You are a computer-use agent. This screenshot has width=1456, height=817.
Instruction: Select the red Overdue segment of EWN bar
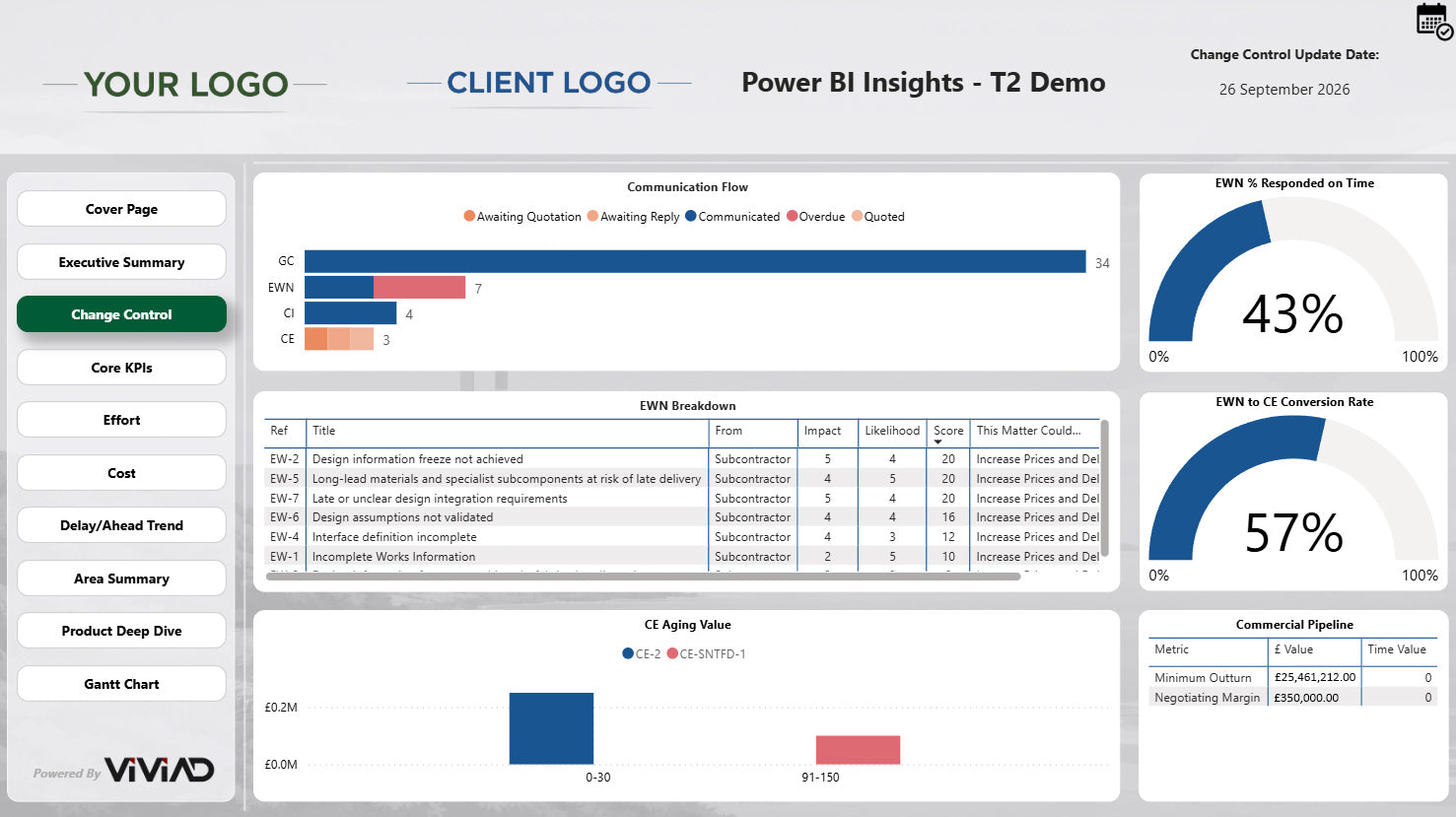click(419, 288)
